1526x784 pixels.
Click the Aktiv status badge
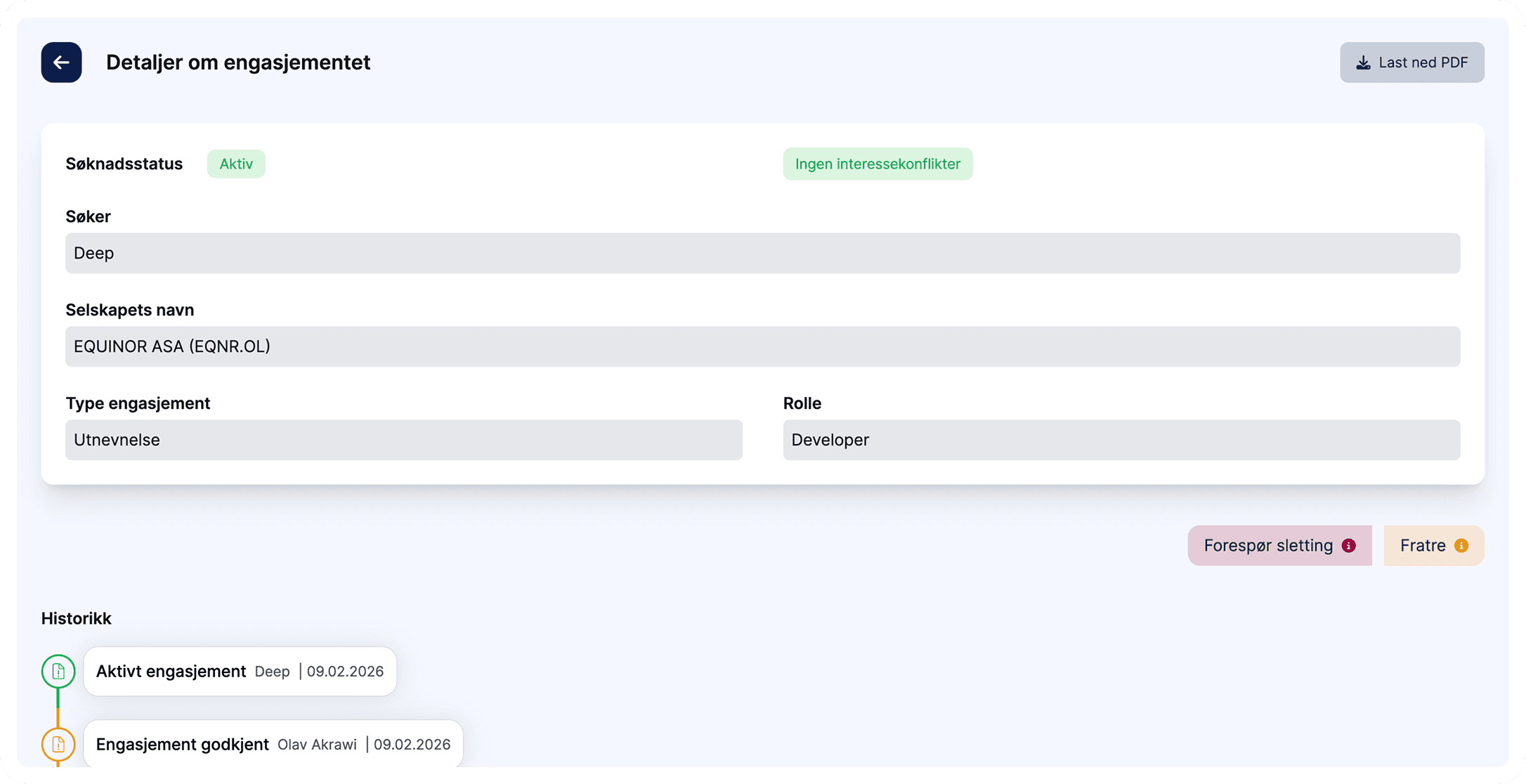pos(236,164)
